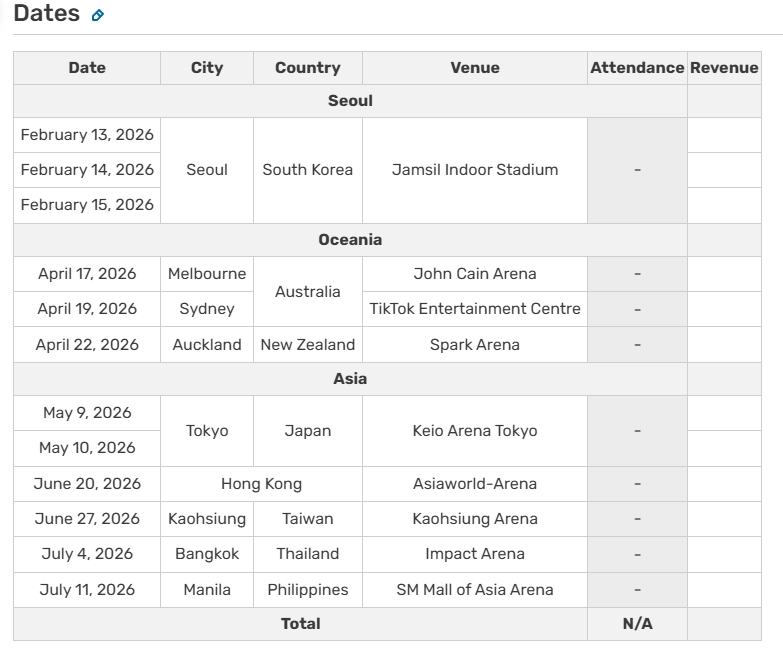This screenshot has width=783, height=654.
Task: Select the July 4, 2026 date cell
Action: 87,554
